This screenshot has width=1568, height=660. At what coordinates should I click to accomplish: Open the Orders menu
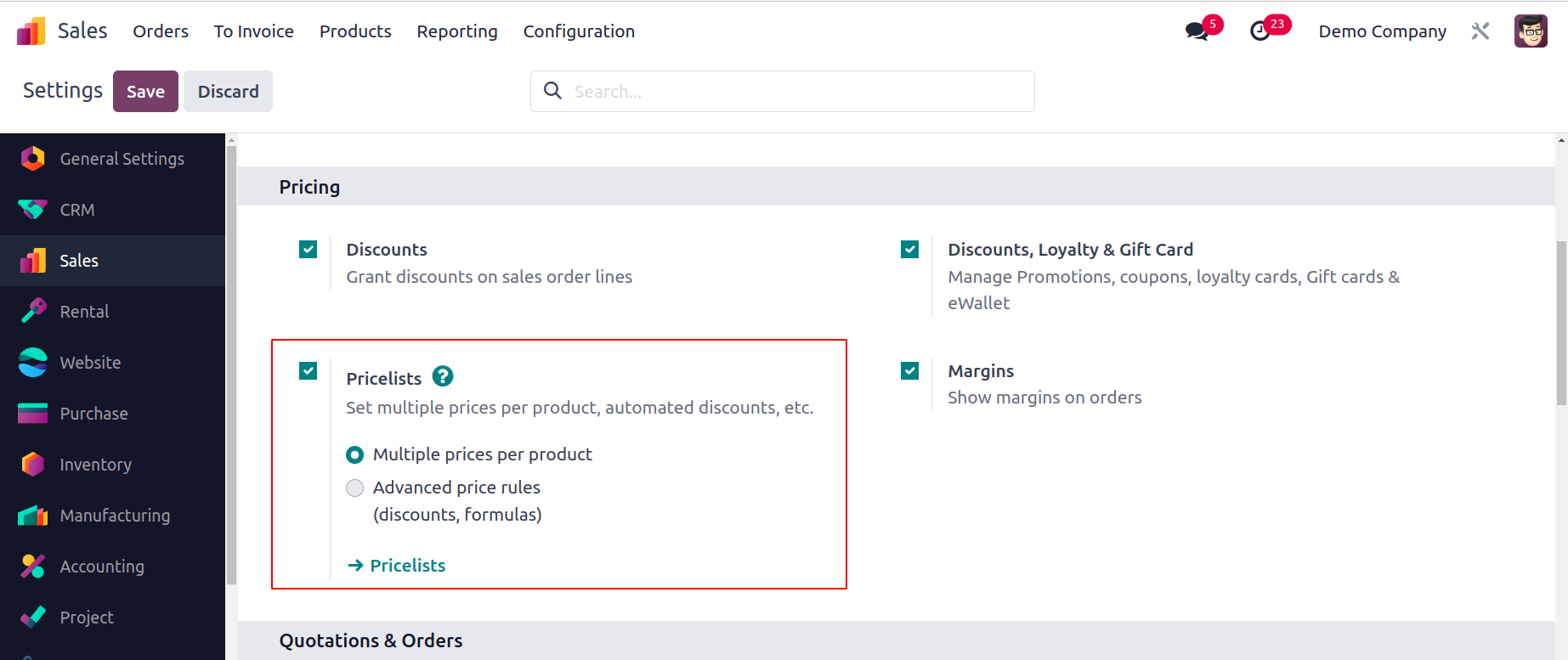pyautogui.click(x=161, y=31)
